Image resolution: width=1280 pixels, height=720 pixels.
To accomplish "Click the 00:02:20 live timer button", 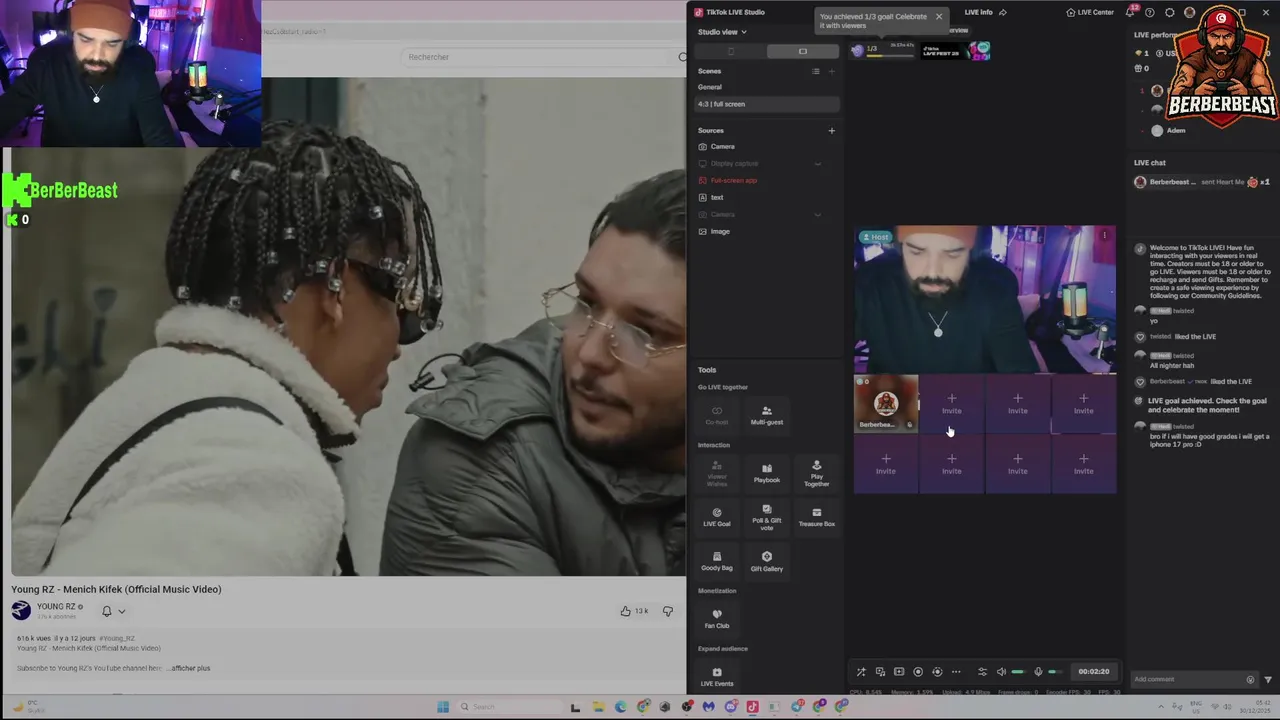I will coord(1093,672).
